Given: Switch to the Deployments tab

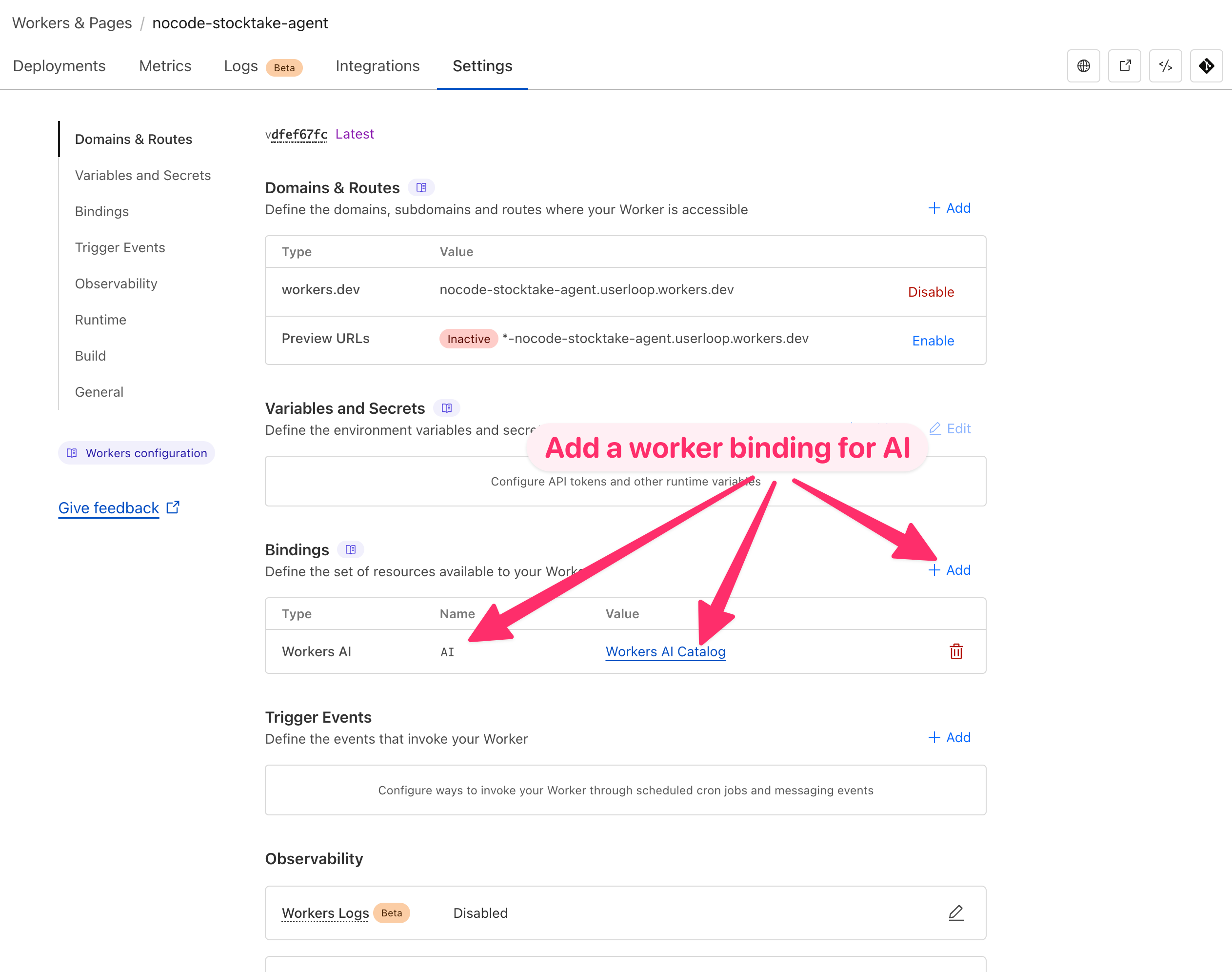Looking at the screenshot, I should 59,66.
